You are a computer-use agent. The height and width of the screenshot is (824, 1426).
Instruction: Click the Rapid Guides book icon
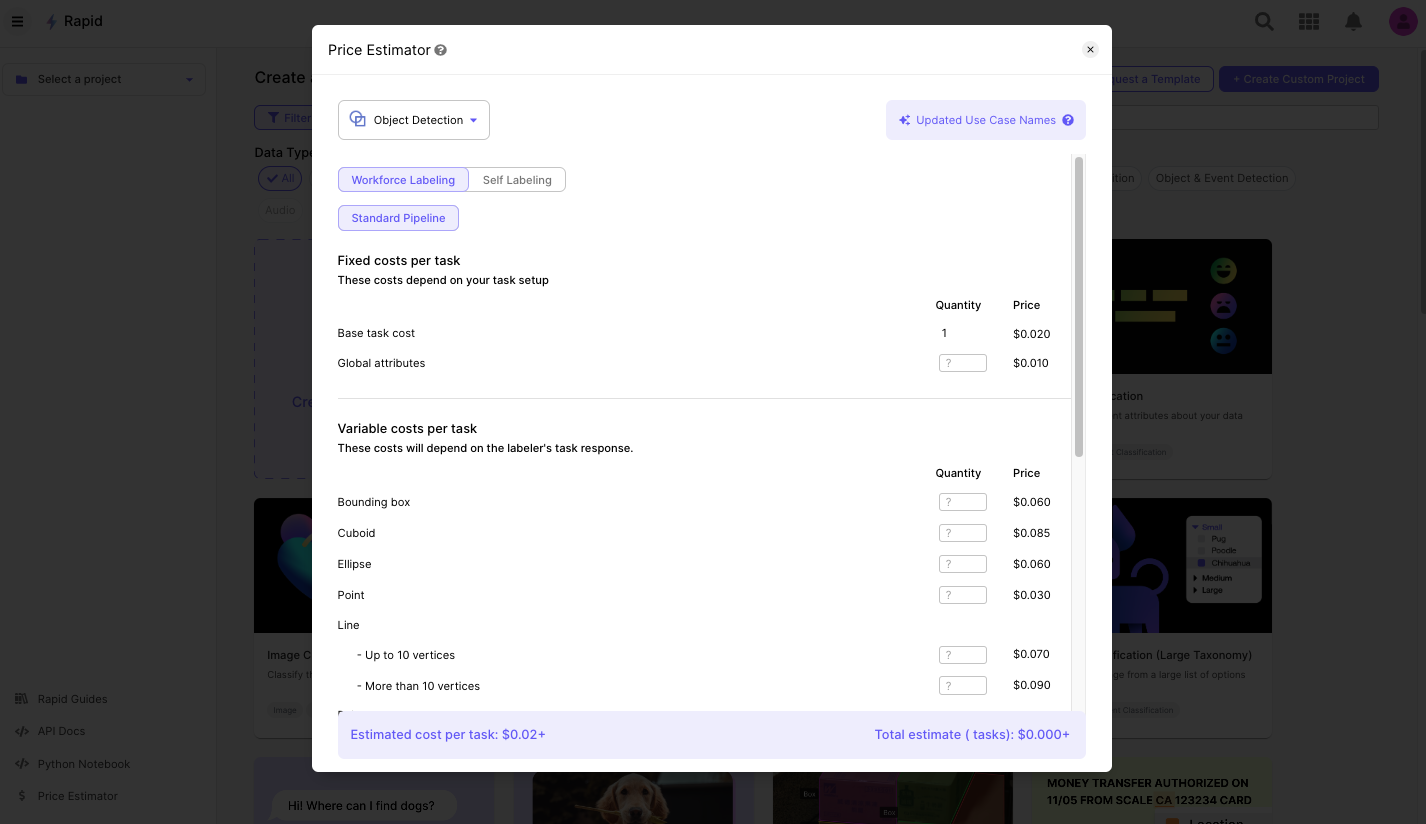pos(22,699)
